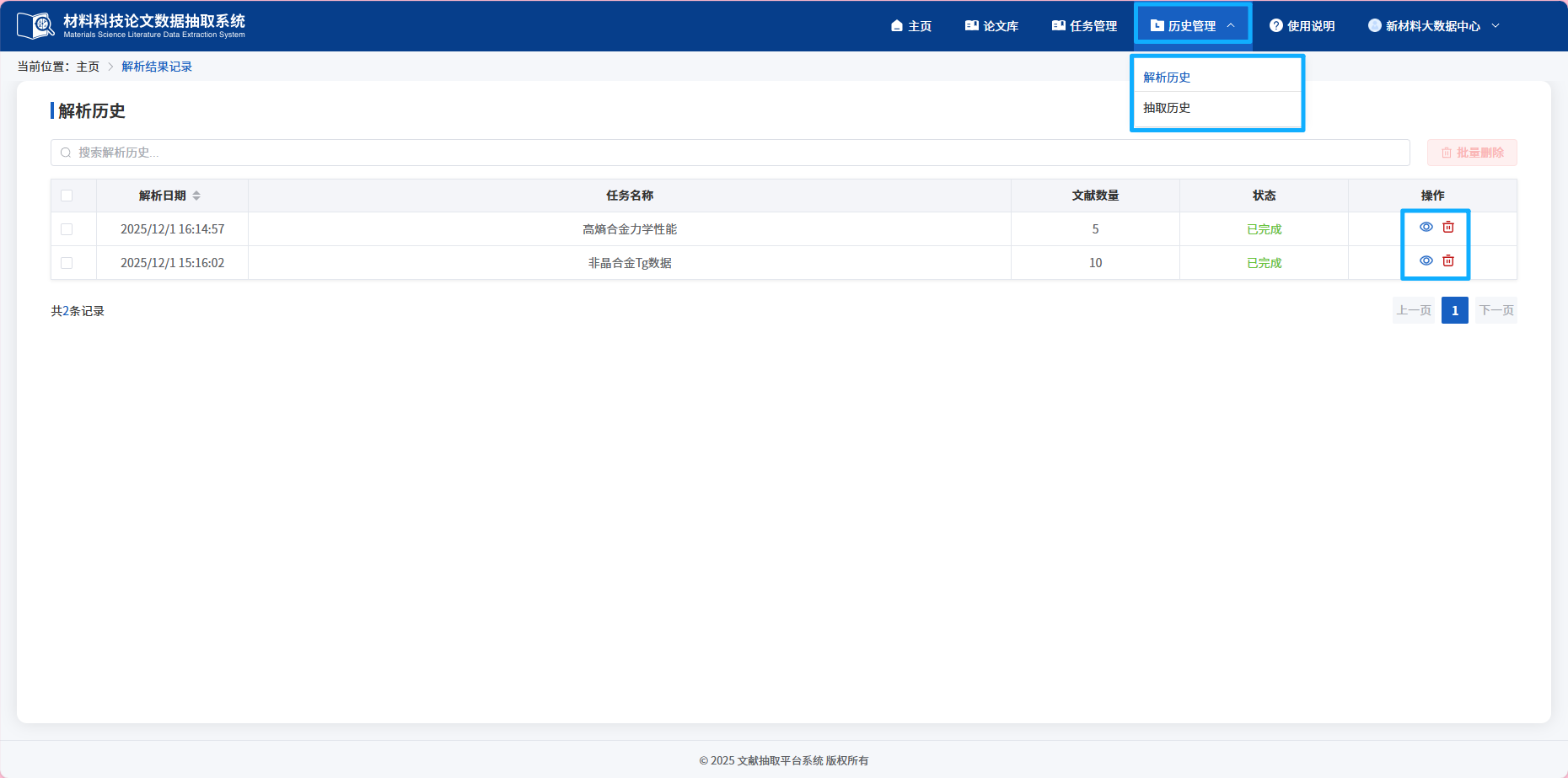The image size is (1568, 778).
Task: Toggle the select-all checkbox in table header
Action: click(x=67, y=196)
